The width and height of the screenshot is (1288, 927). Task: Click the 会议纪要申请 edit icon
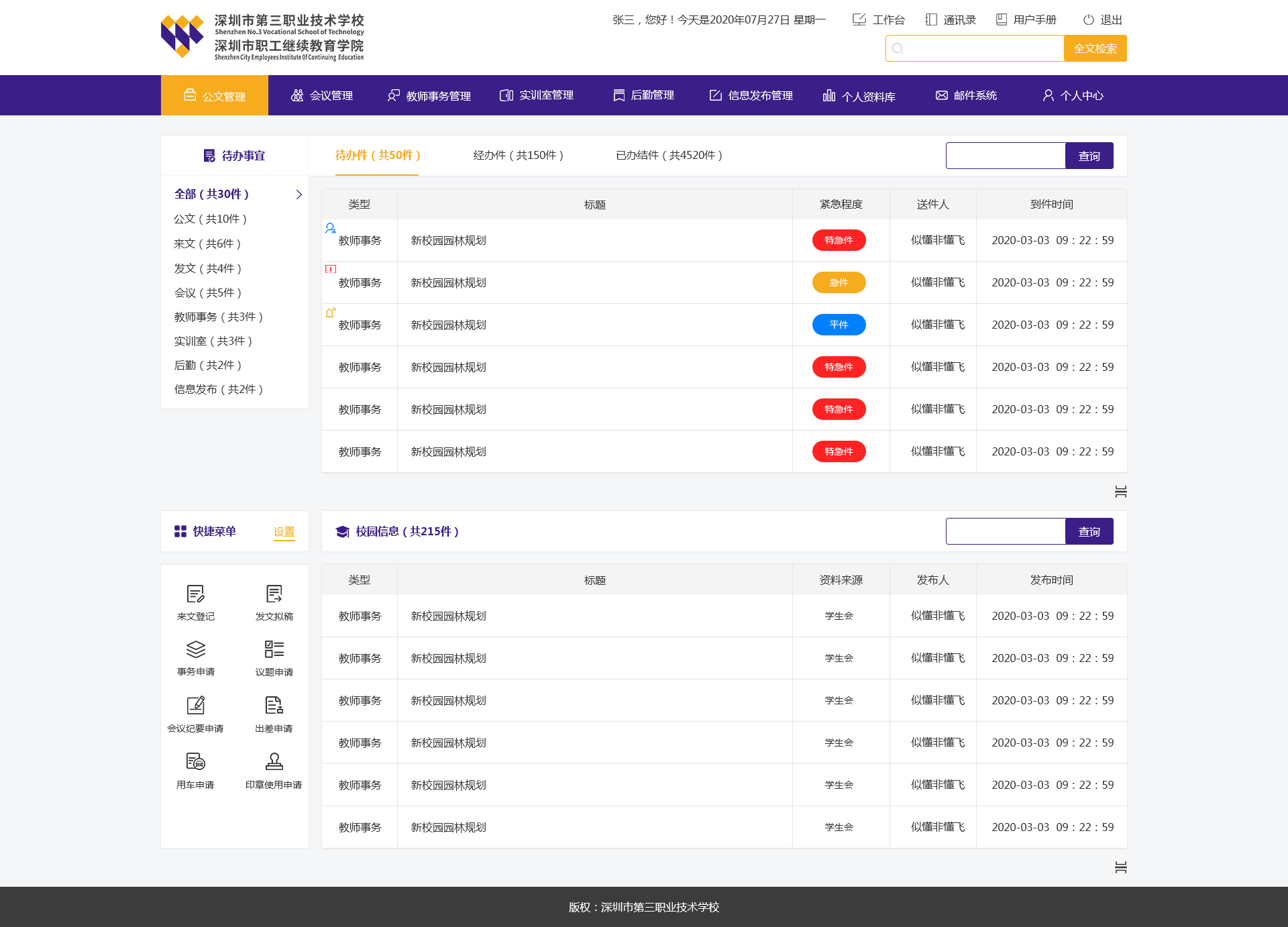point(195,706)
